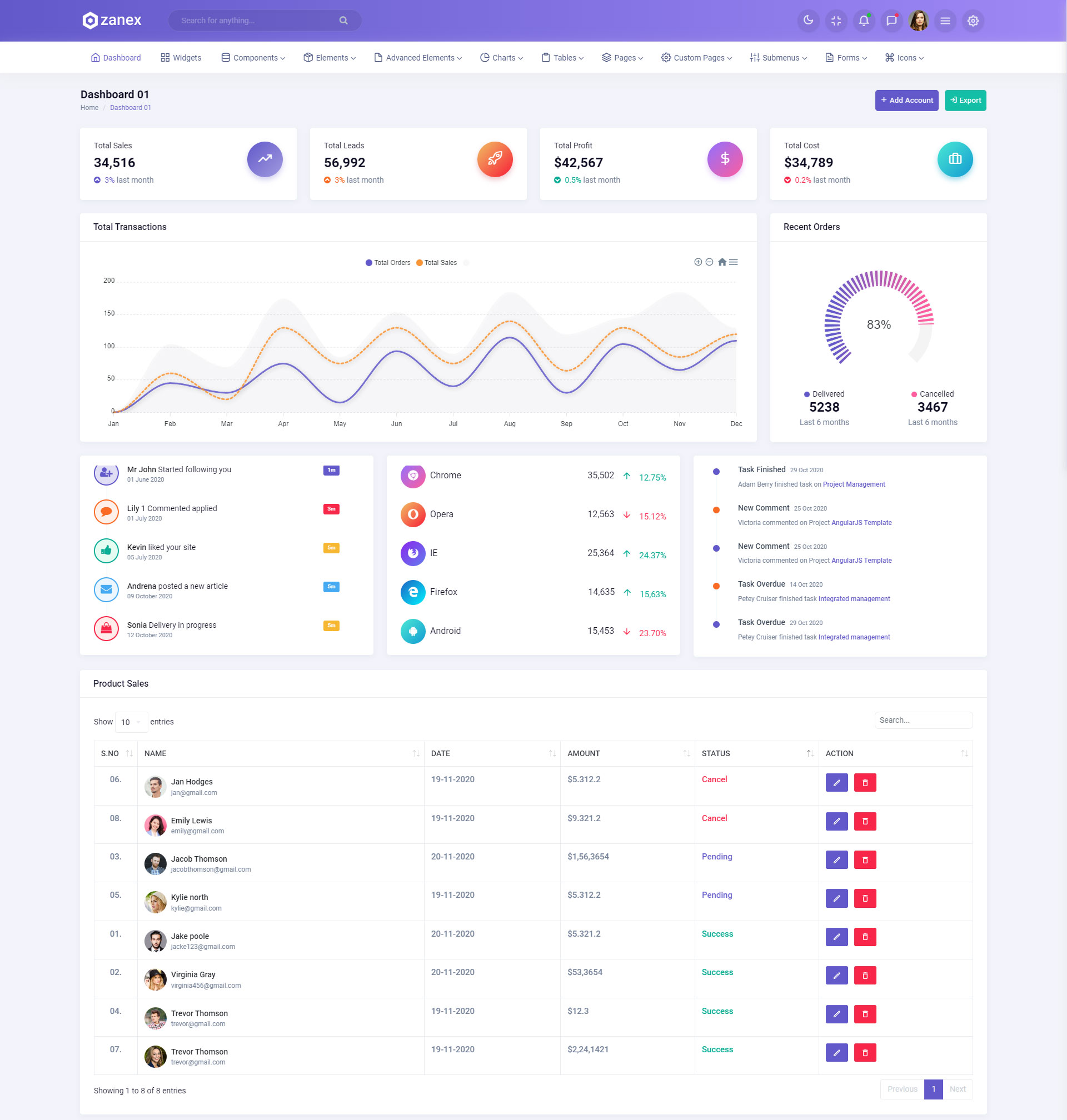Image resolution: width=1067 pixels, height=1120 pixels.
Task: Open the Show entries count dropdown
Action: tap(131, 722)
